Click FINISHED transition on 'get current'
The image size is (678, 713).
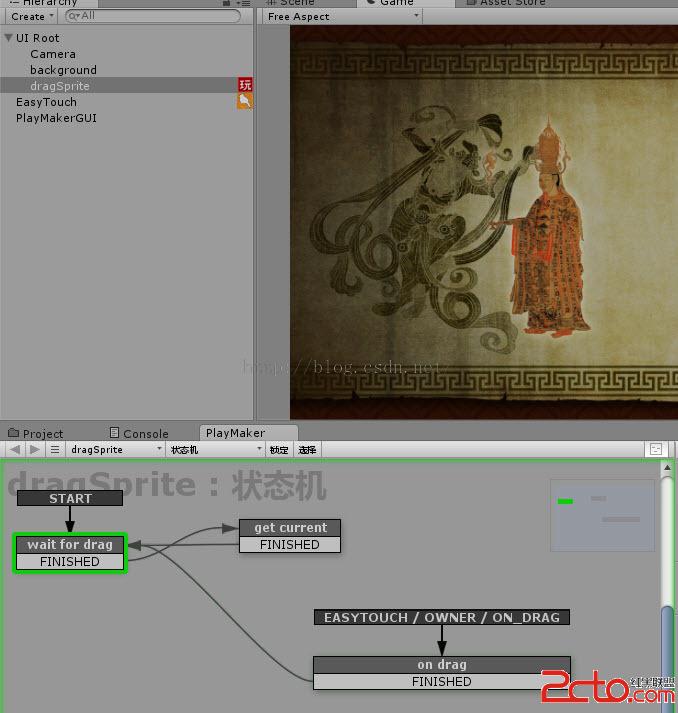[290, 544]
